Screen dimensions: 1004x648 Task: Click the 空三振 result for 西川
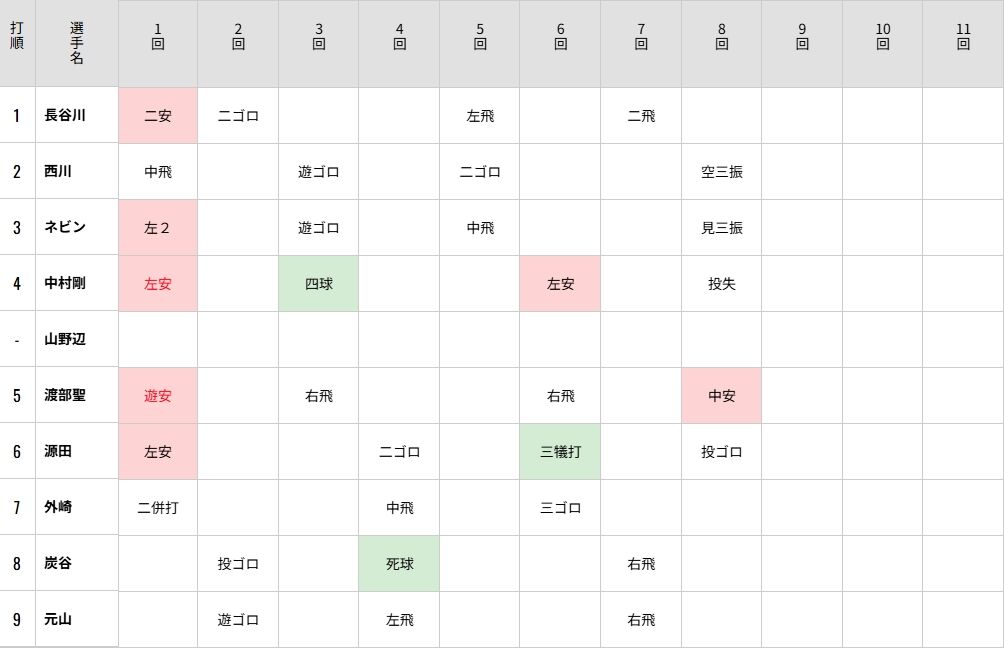pos(721,171)
